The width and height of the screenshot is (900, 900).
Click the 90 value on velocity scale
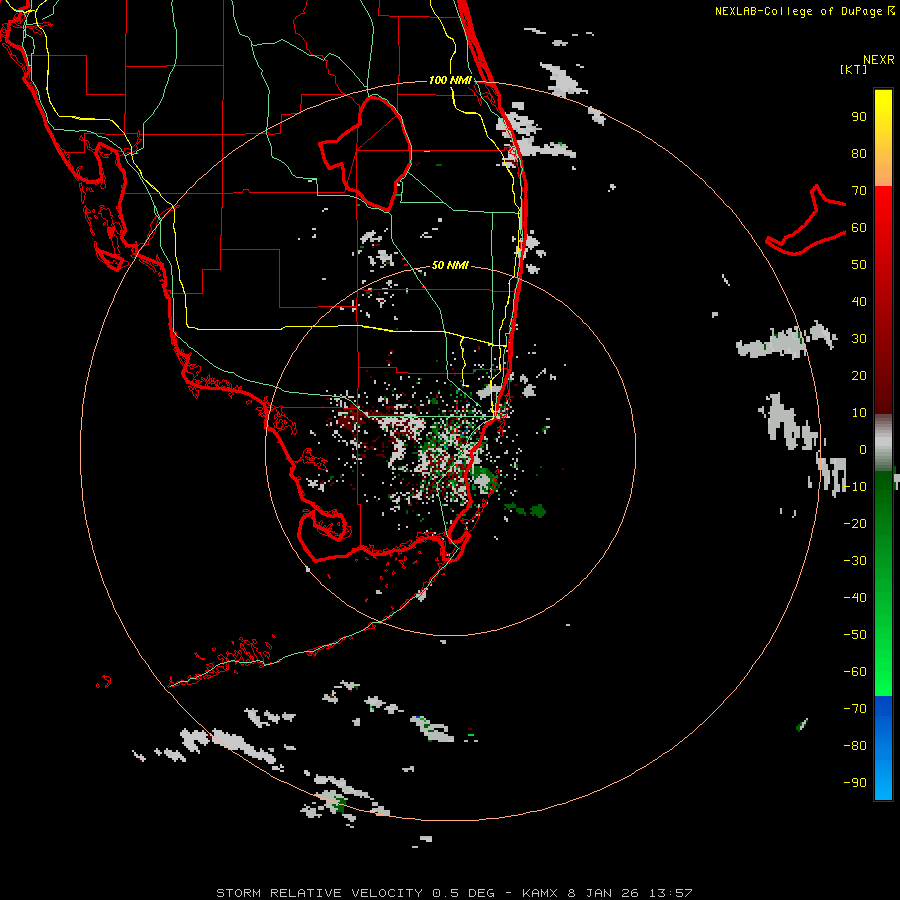[859, 117]
